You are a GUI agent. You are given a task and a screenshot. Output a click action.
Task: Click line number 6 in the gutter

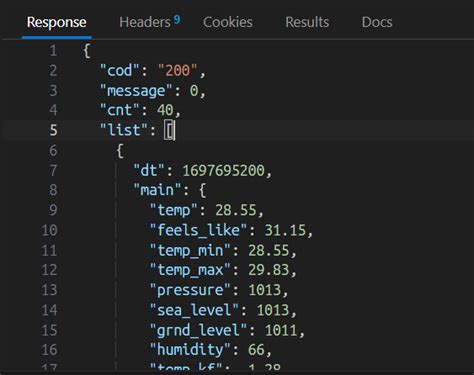coord(53,150)
